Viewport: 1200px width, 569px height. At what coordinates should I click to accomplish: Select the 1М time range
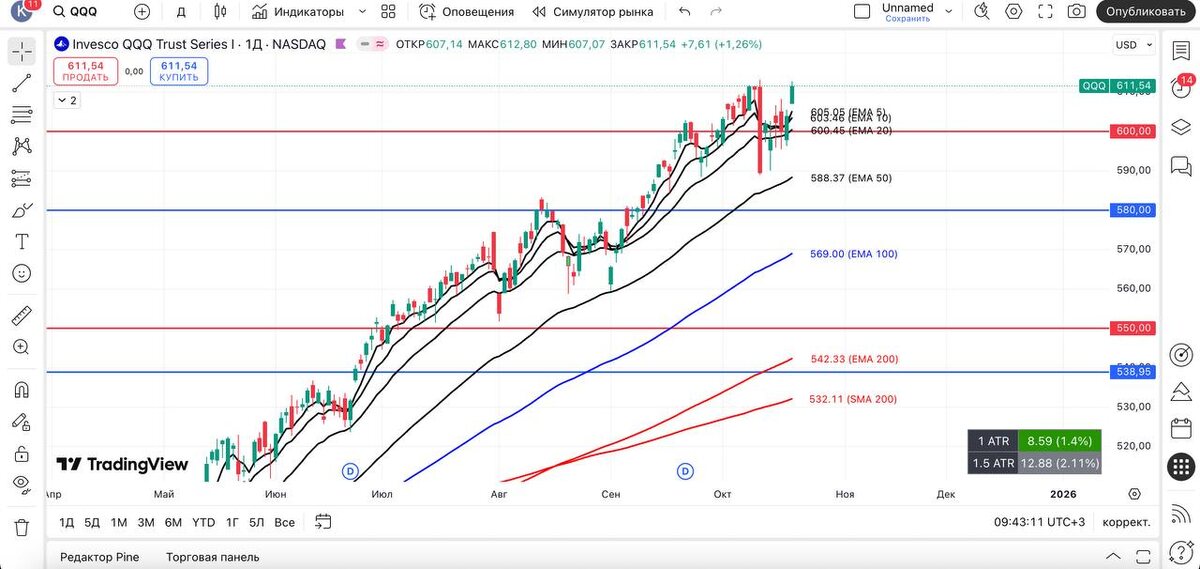[x=119, y=522]
